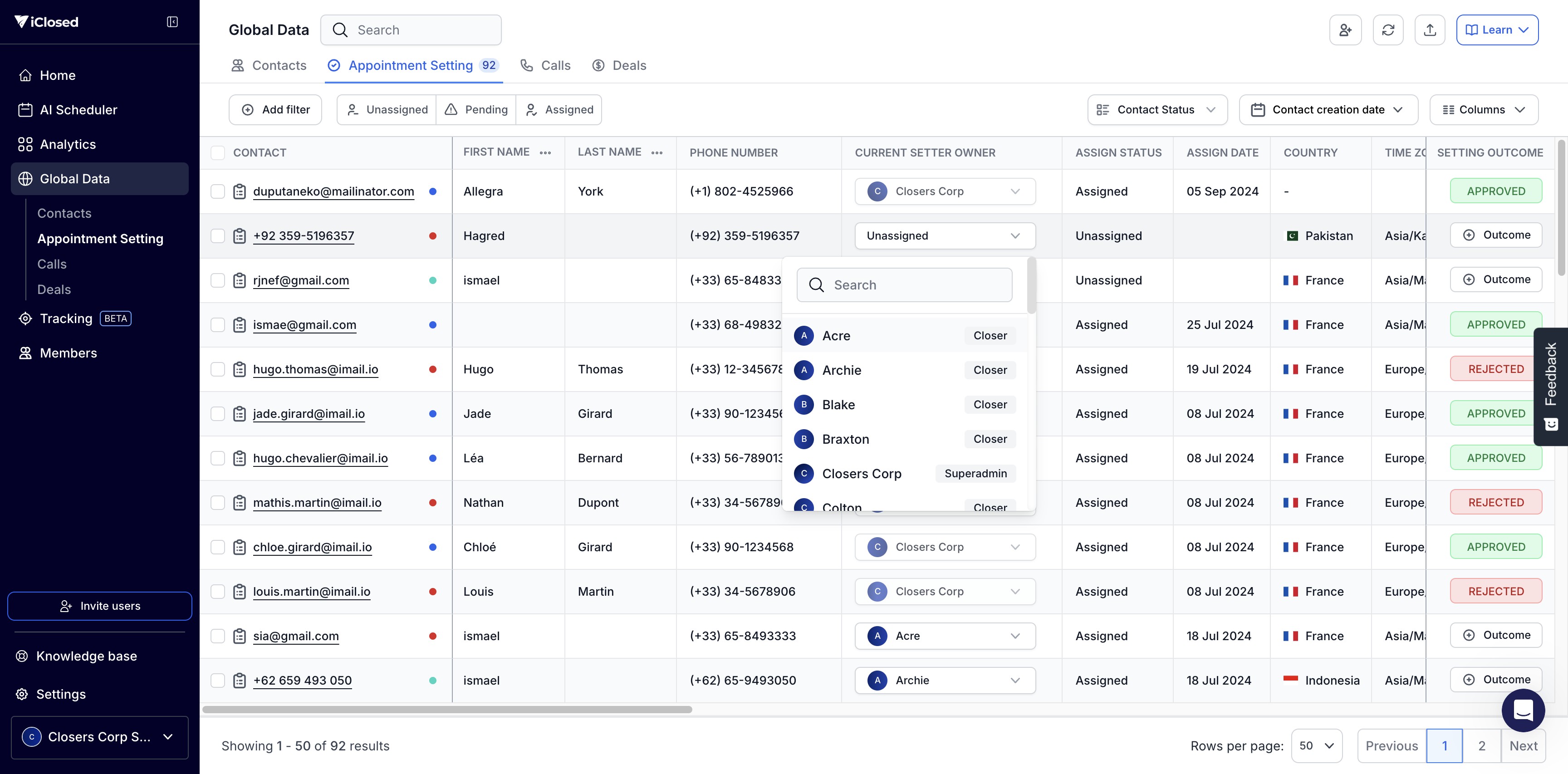Tick the checkbox for sia@gmail.com row
This screenshot has width=1568, height=774.
[217, 636]
